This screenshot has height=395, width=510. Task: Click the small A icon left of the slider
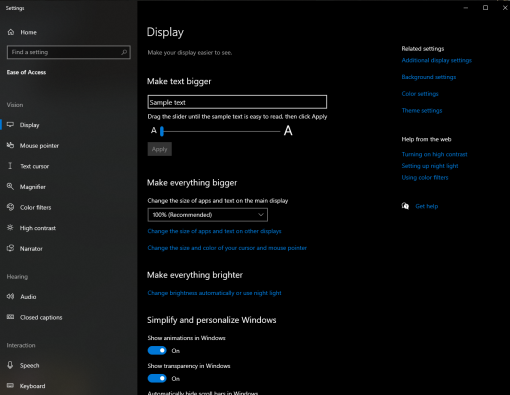(154, 130)
